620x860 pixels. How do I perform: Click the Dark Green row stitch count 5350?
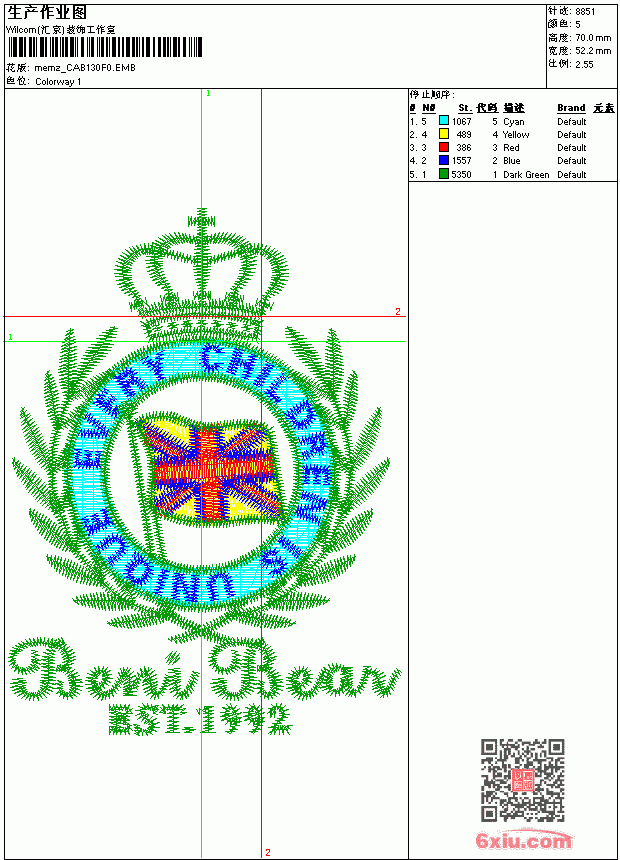pos(461,174)
